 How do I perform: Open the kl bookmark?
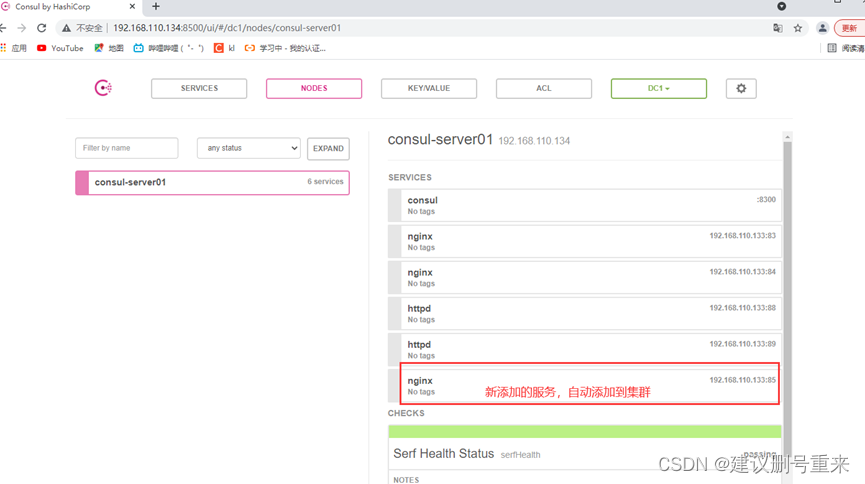[225, 49]
